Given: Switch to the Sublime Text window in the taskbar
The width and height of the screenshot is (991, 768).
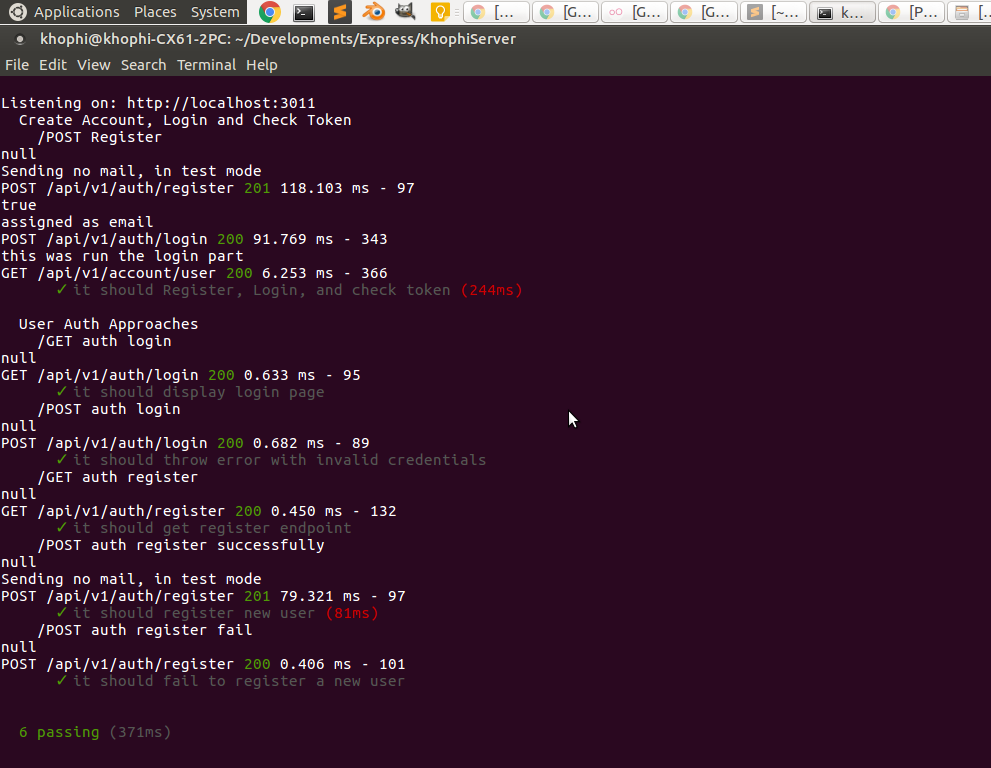Looking at the screenshot, I should [773, 12].
